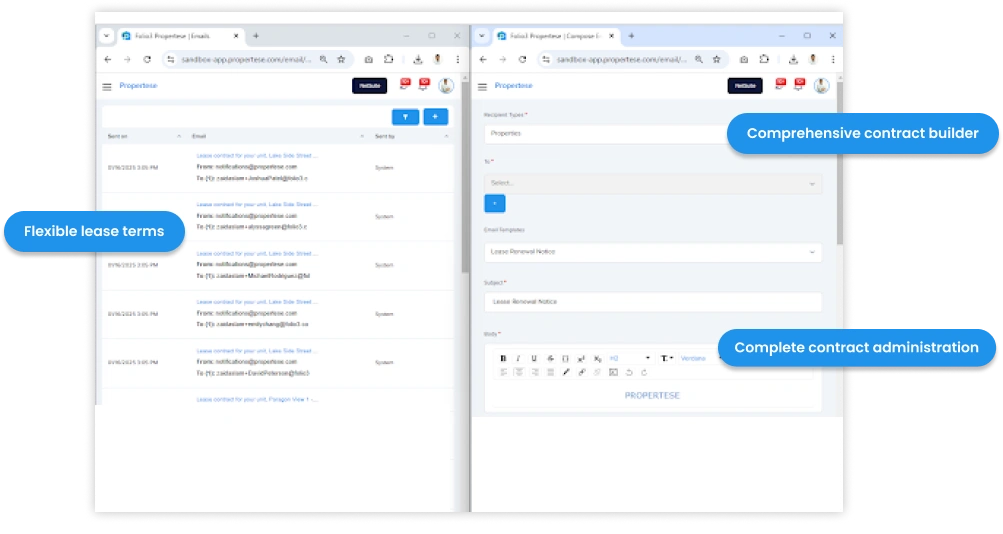Apply superscript in the Body editor
Image resolution: width=1003 pixels, height=534 pixels.
[x=581, y=359]
